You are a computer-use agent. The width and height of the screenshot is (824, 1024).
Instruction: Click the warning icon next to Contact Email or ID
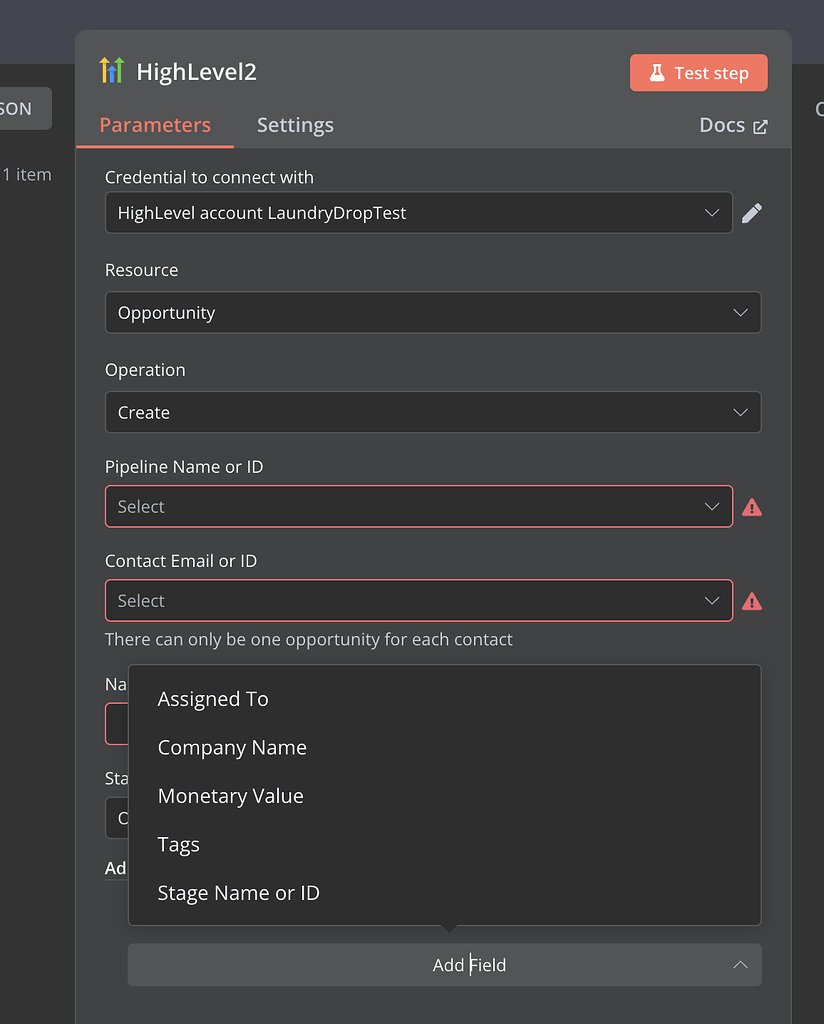[752, 601]
